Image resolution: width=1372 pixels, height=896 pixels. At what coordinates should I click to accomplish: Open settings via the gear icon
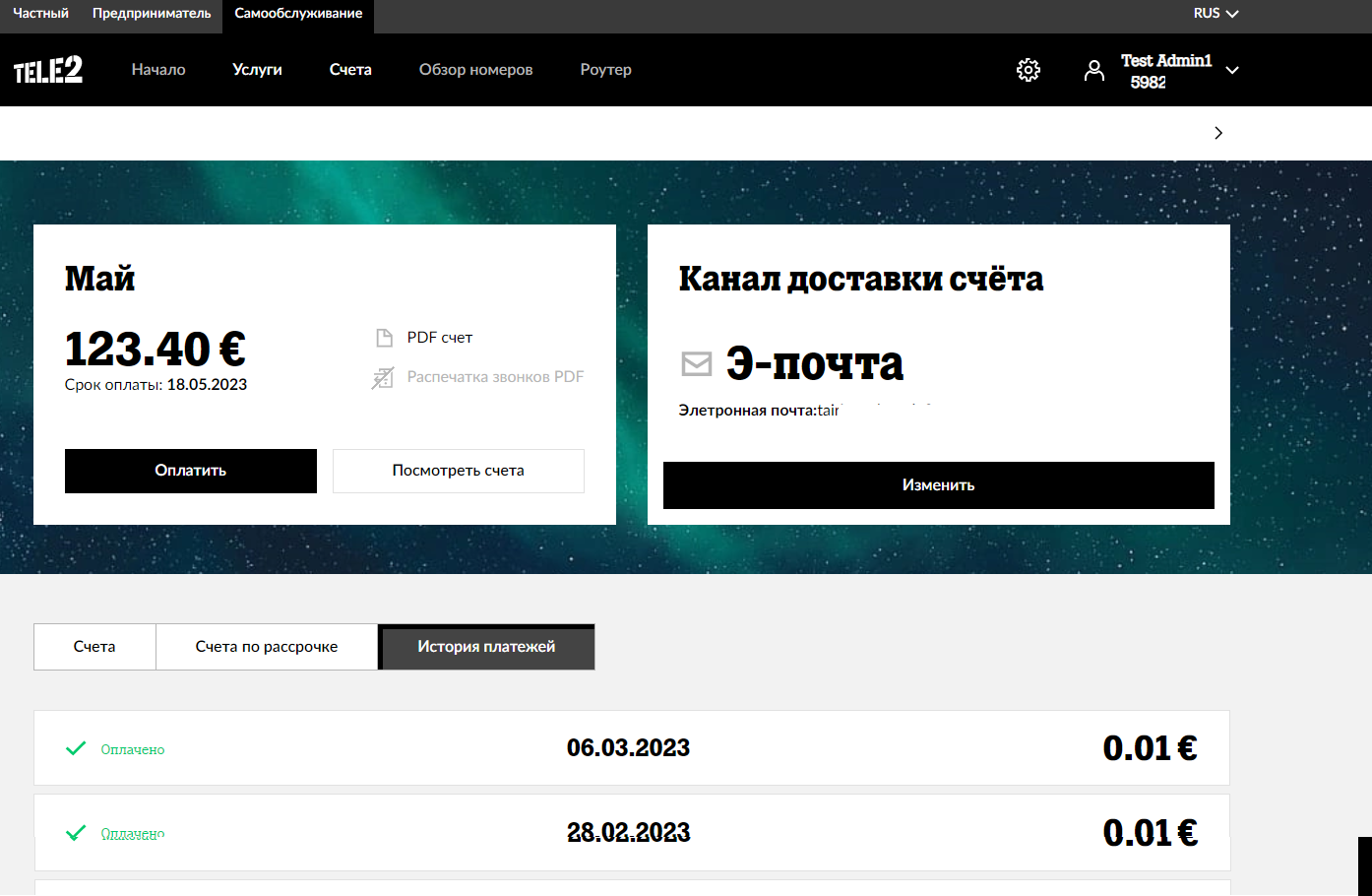click(x=1029, y=70)
